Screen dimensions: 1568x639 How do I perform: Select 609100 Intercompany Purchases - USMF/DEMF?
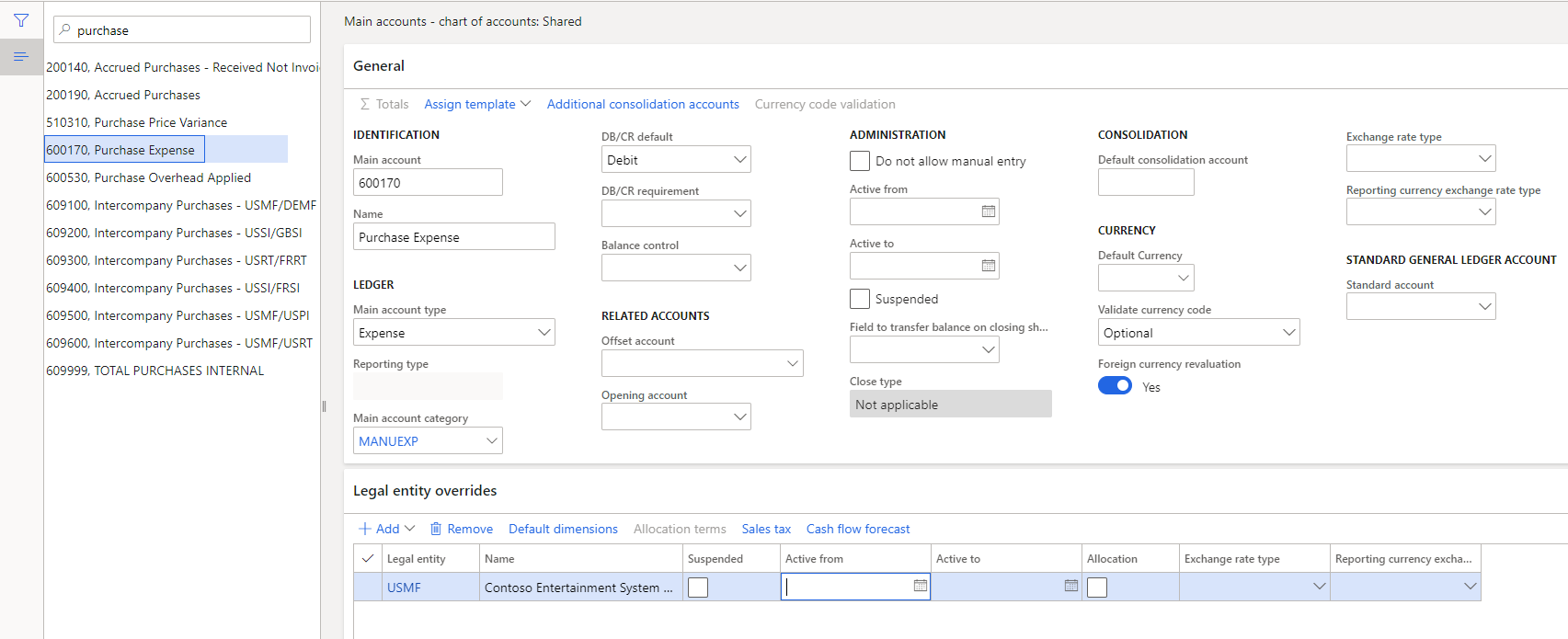[181, 205]
